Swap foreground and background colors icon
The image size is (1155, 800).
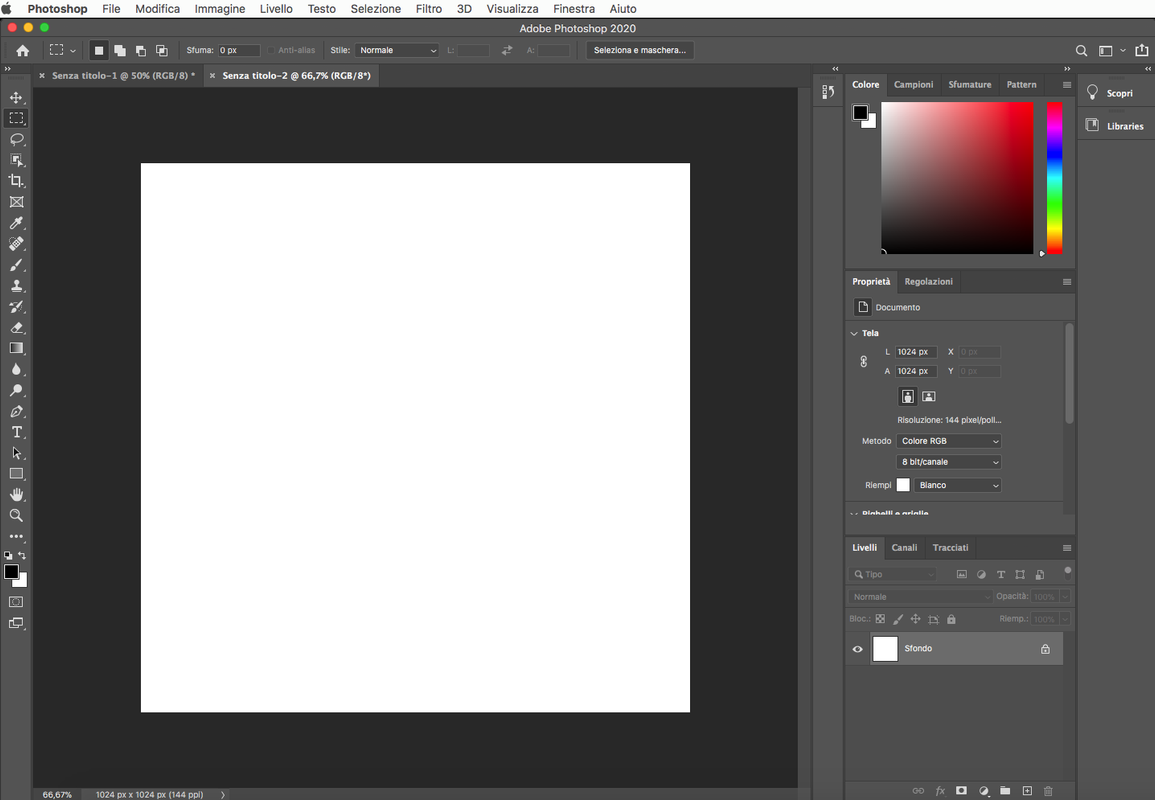(x=22, y=555)
